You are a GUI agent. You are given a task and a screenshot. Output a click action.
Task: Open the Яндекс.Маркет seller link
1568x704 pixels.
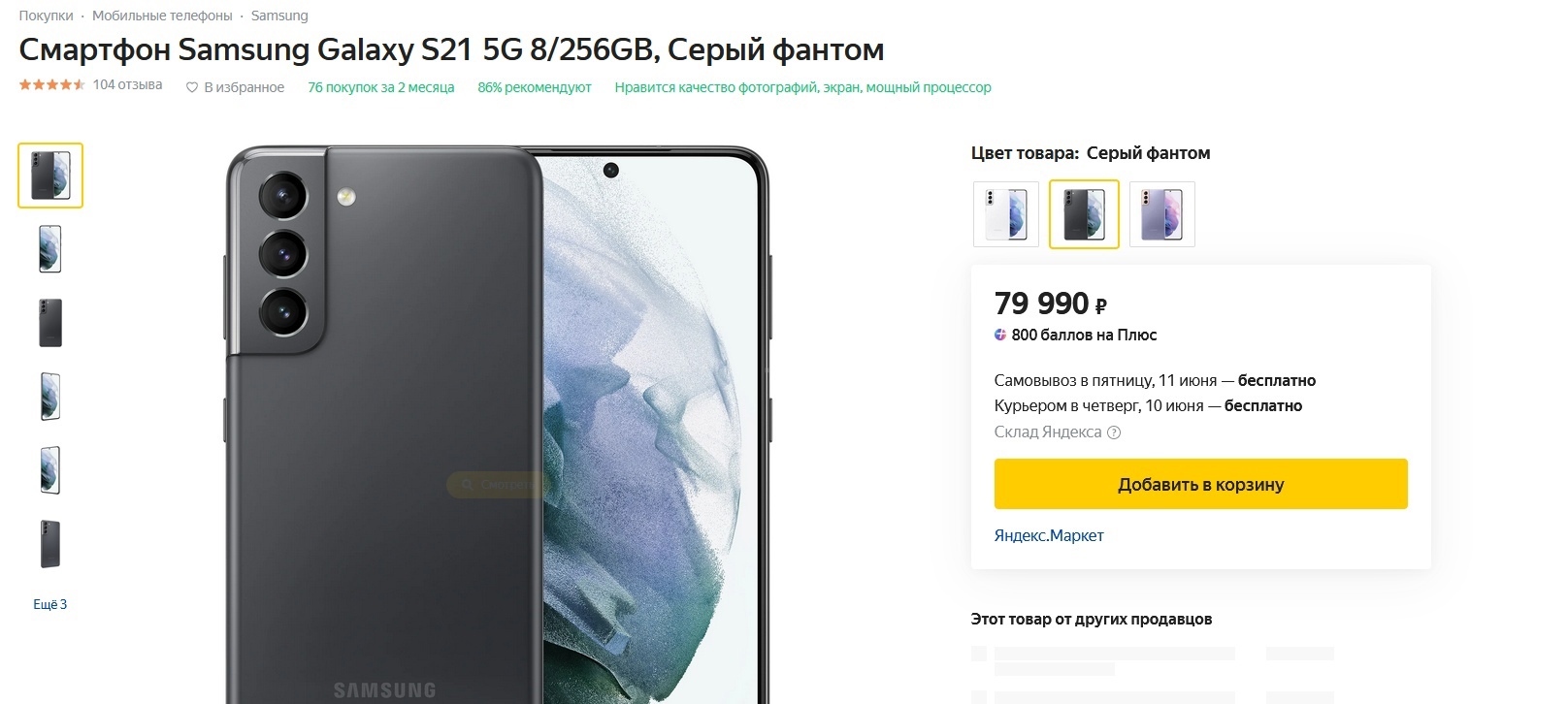click(x=1049, y=535)
